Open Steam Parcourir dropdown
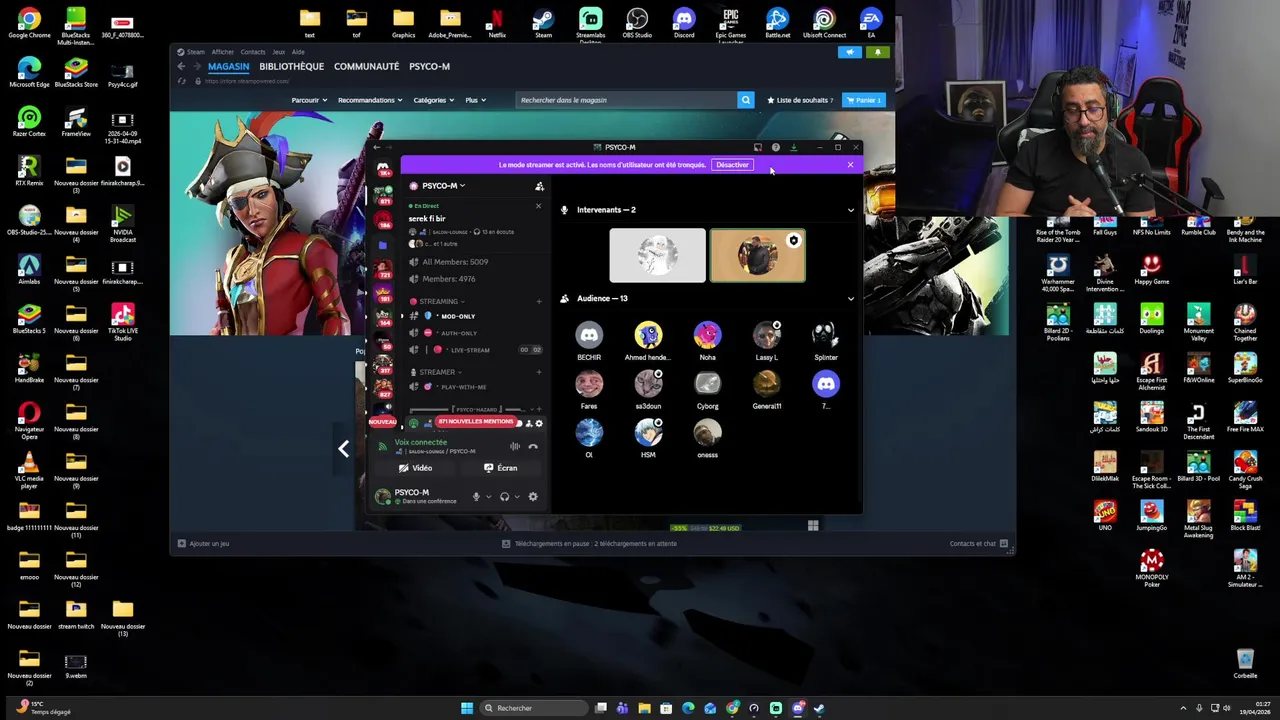The height and width of the screenshot is (720, 1280). click(308, 100)
